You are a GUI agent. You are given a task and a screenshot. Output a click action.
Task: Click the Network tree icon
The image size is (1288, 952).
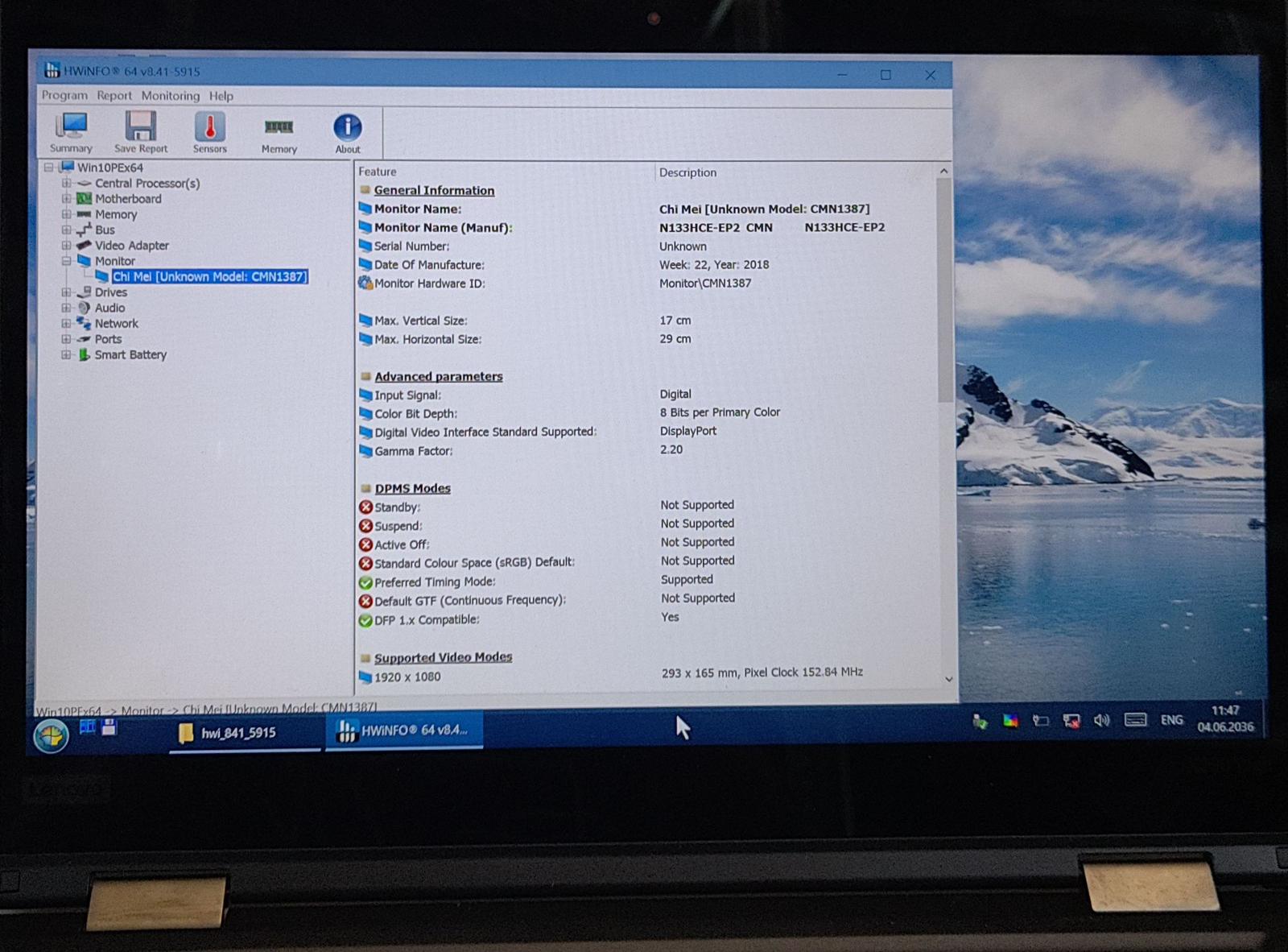pyautogui.click(x=84, y=323)
